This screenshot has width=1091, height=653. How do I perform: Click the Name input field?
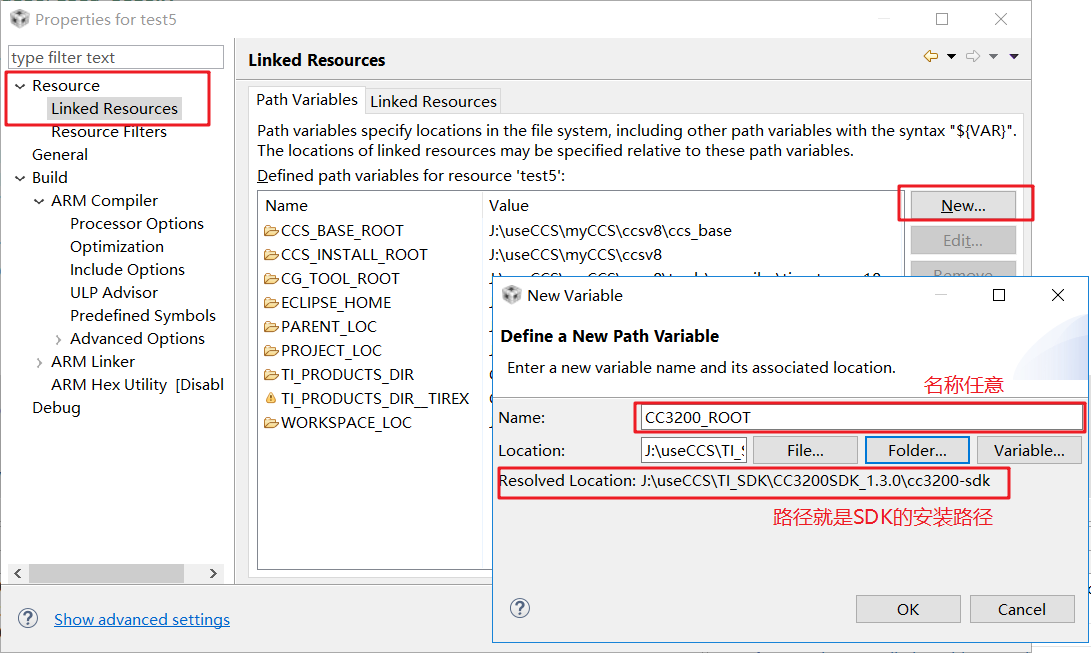(858, 417)
